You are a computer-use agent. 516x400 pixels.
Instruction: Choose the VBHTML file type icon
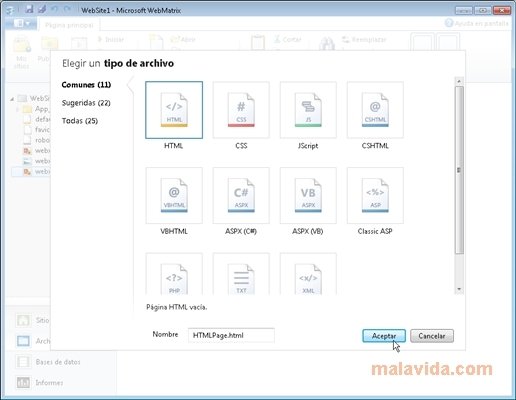point(174,196)
